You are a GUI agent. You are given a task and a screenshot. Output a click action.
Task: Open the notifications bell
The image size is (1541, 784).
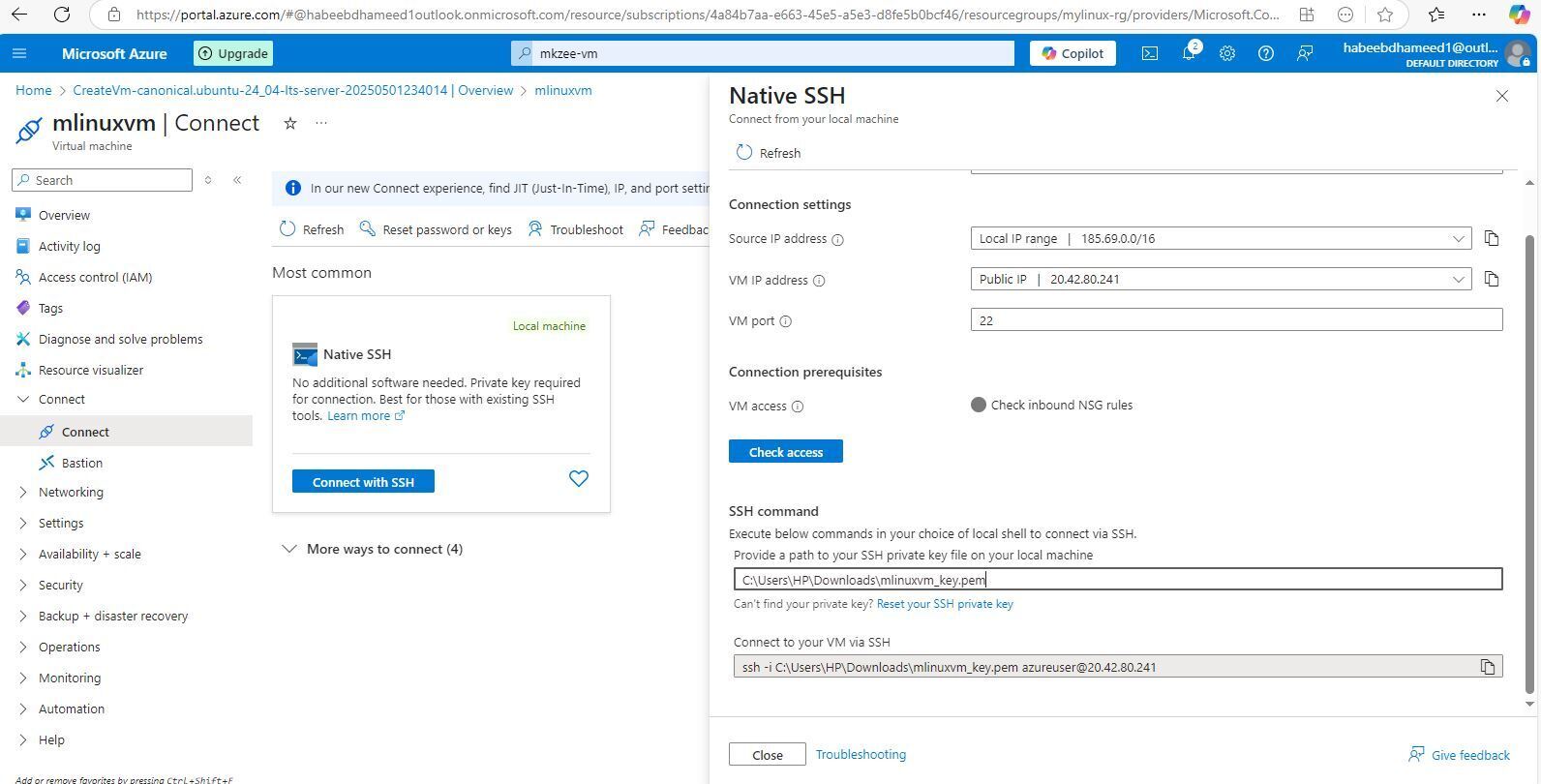pyautogui.click(x=1189, y=53)
